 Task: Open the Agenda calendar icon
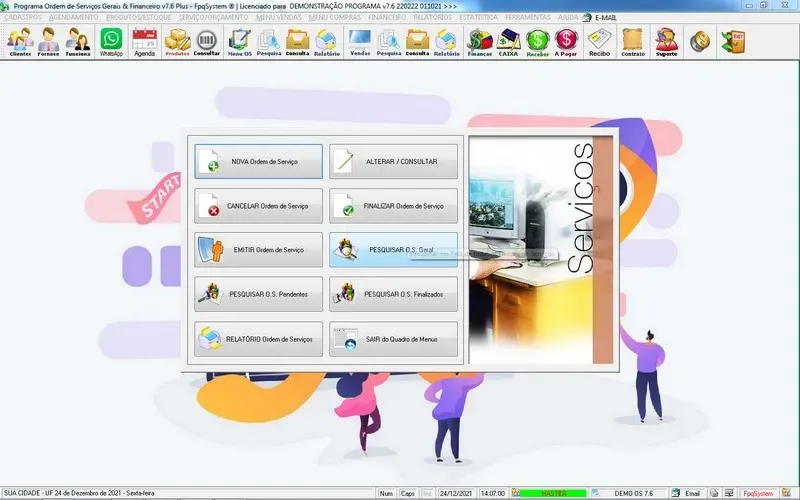tap(145, 42)
